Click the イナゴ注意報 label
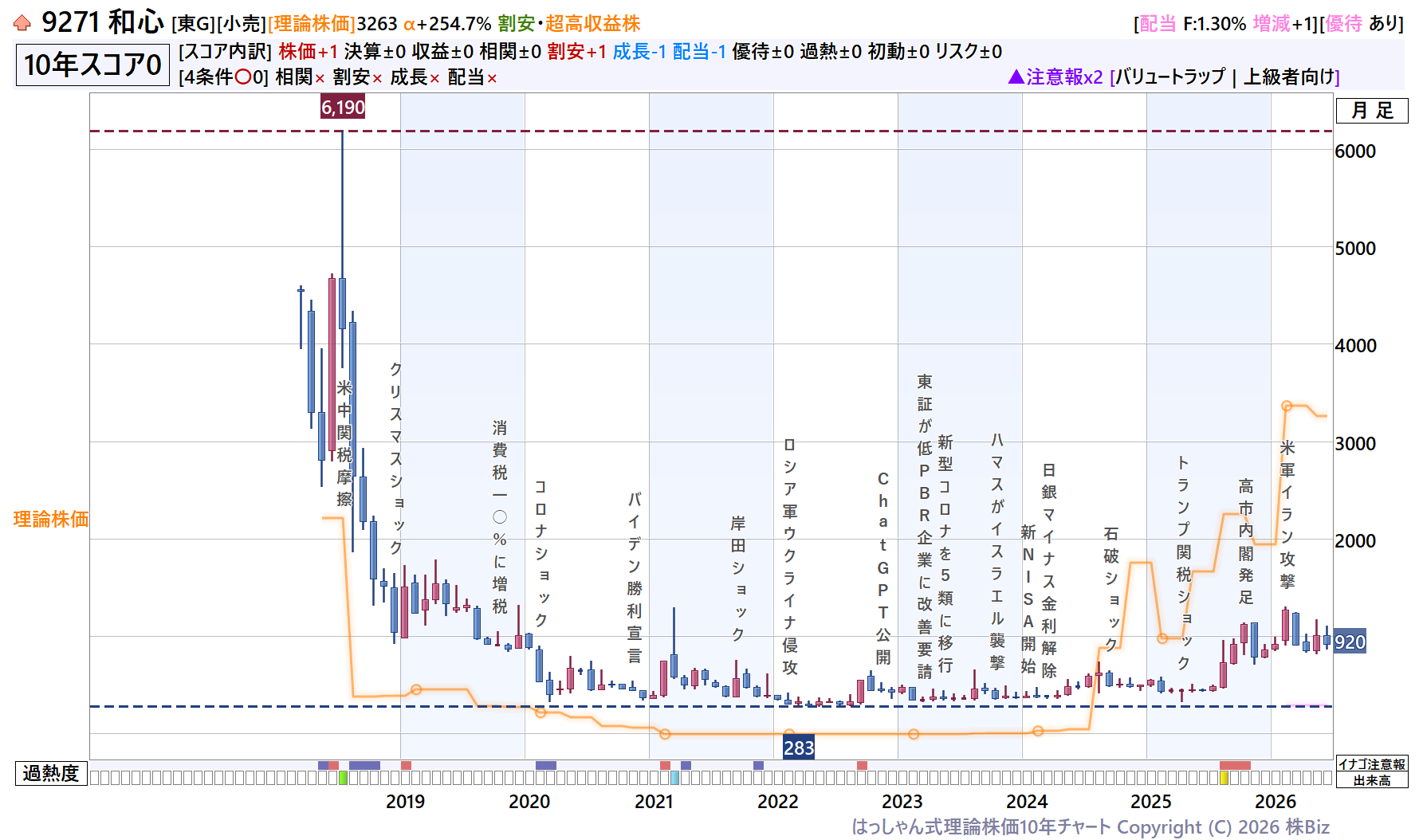Viewport: 1419px width, 840px height. click(x=1371, y=763)
